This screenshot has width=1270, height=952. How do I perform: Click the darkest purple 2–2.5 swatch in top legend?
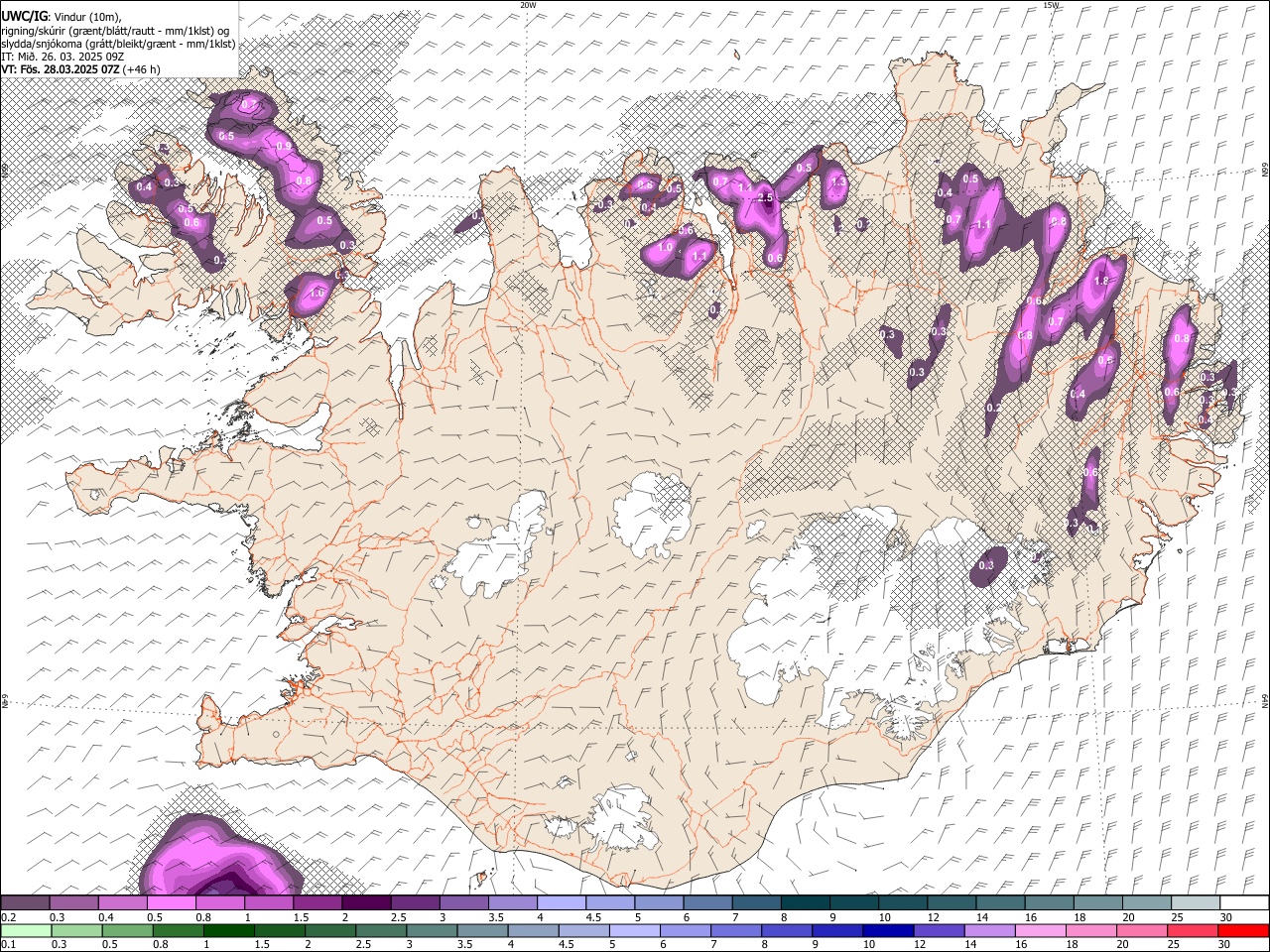[x=366, y=903]
